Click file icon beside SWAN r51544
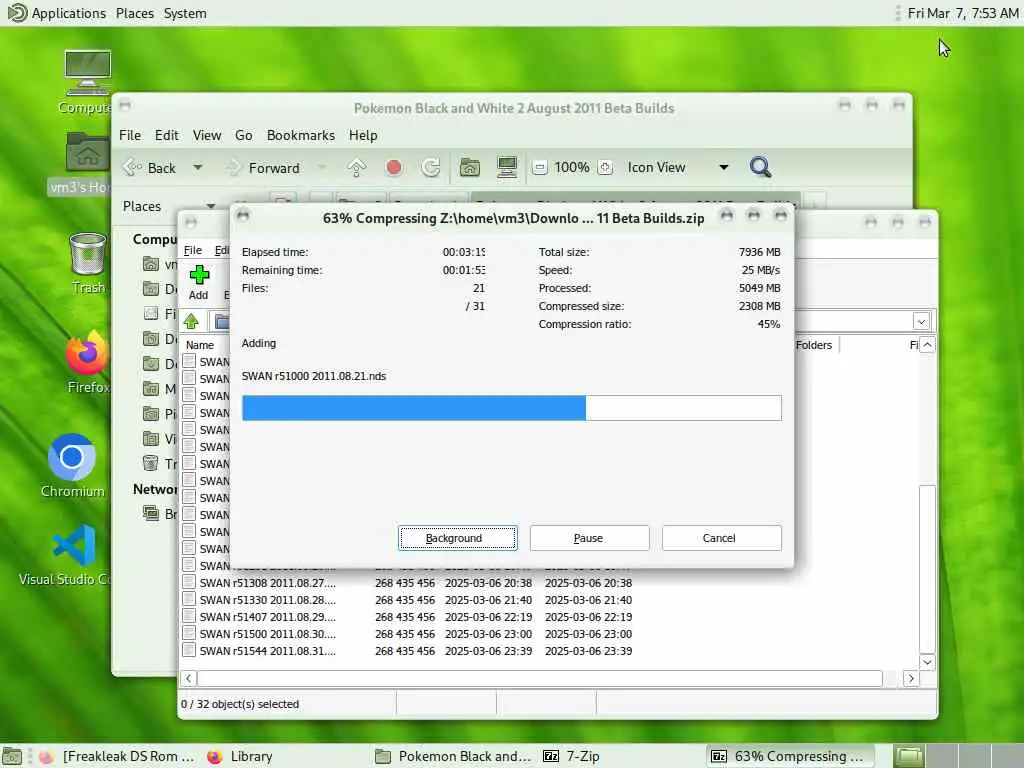The width and height of the screenshot is (1024, 768). pyautogui.click(x=189, y=650)
